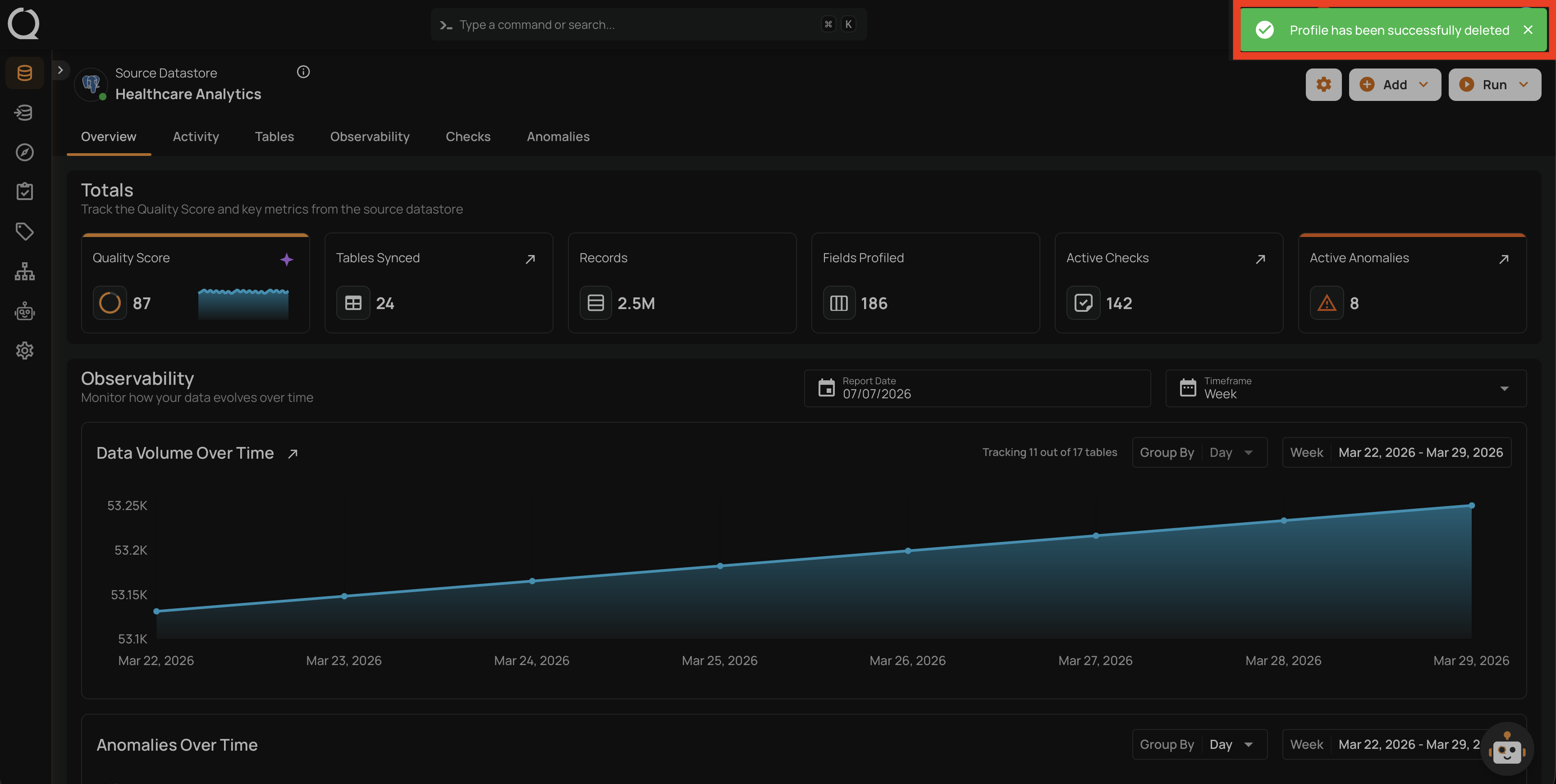
Task: Open Data Volume Over Time details arrow
Action: pos(293,454)
